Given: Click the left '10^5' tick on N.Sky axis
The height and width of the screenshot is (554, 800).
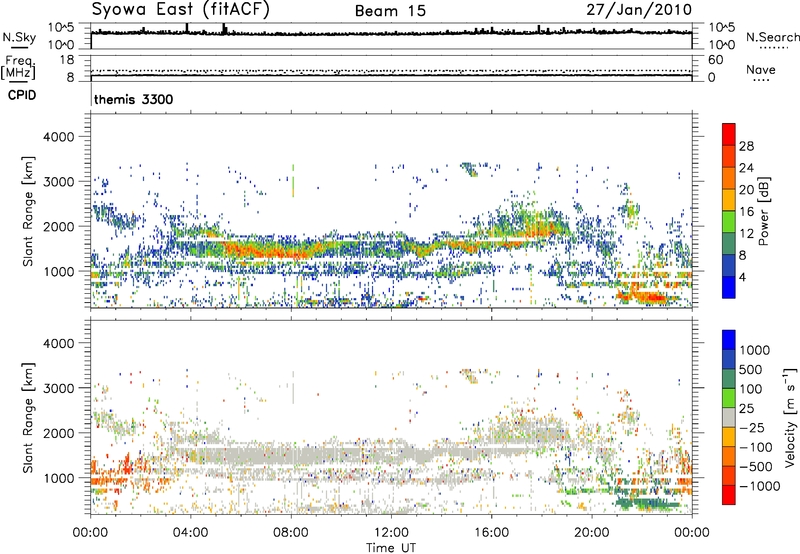Looking at the screenshot, I should [x=61, y=27].
